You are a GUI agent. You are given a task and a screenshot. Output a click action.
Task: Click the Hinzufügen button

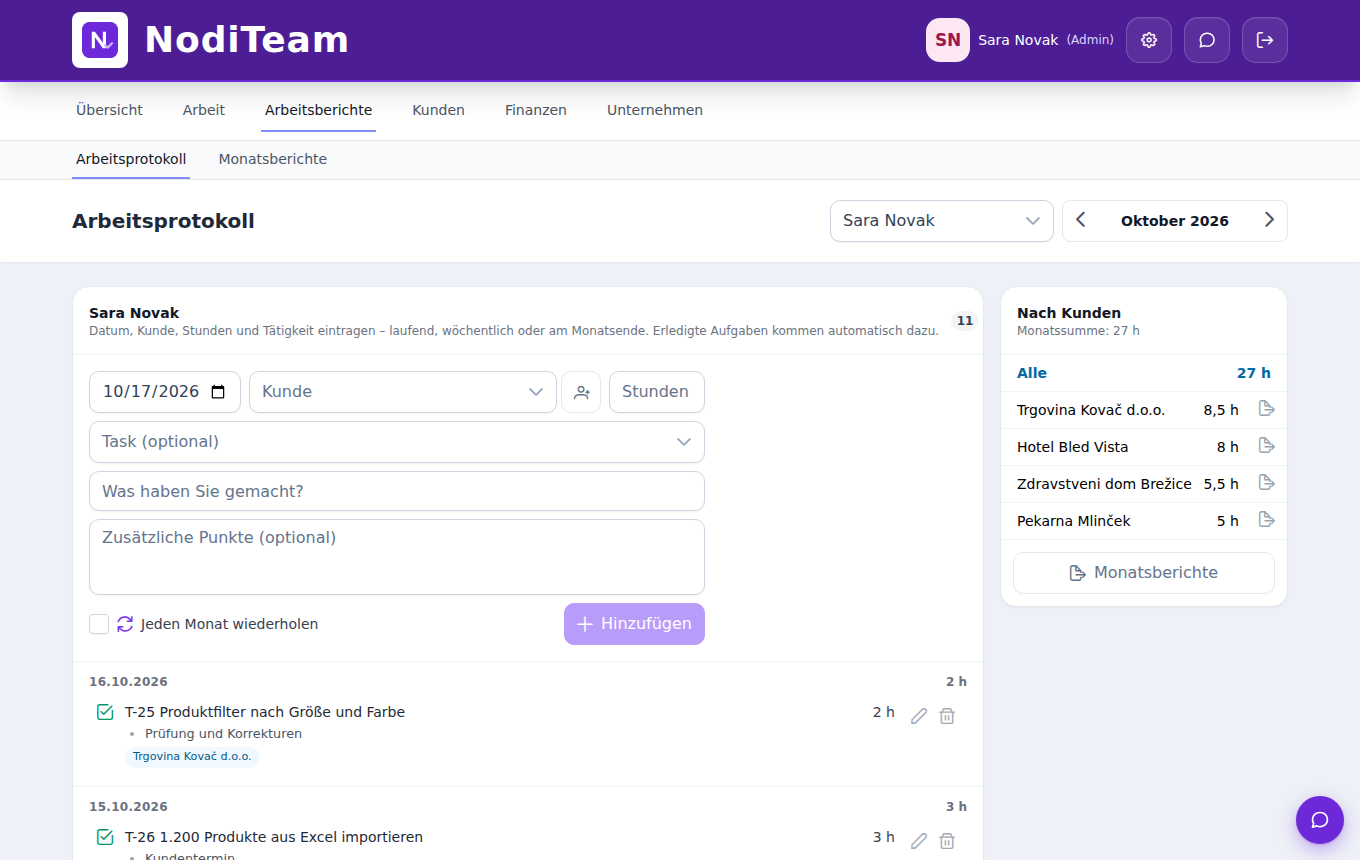634,624
